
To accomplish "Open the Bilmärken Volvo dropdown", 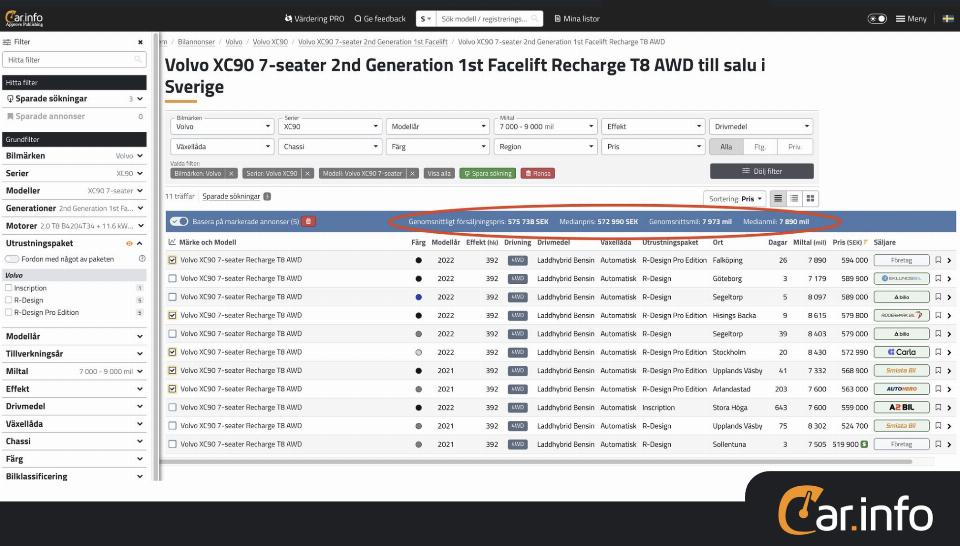I will tap(222, 126).
